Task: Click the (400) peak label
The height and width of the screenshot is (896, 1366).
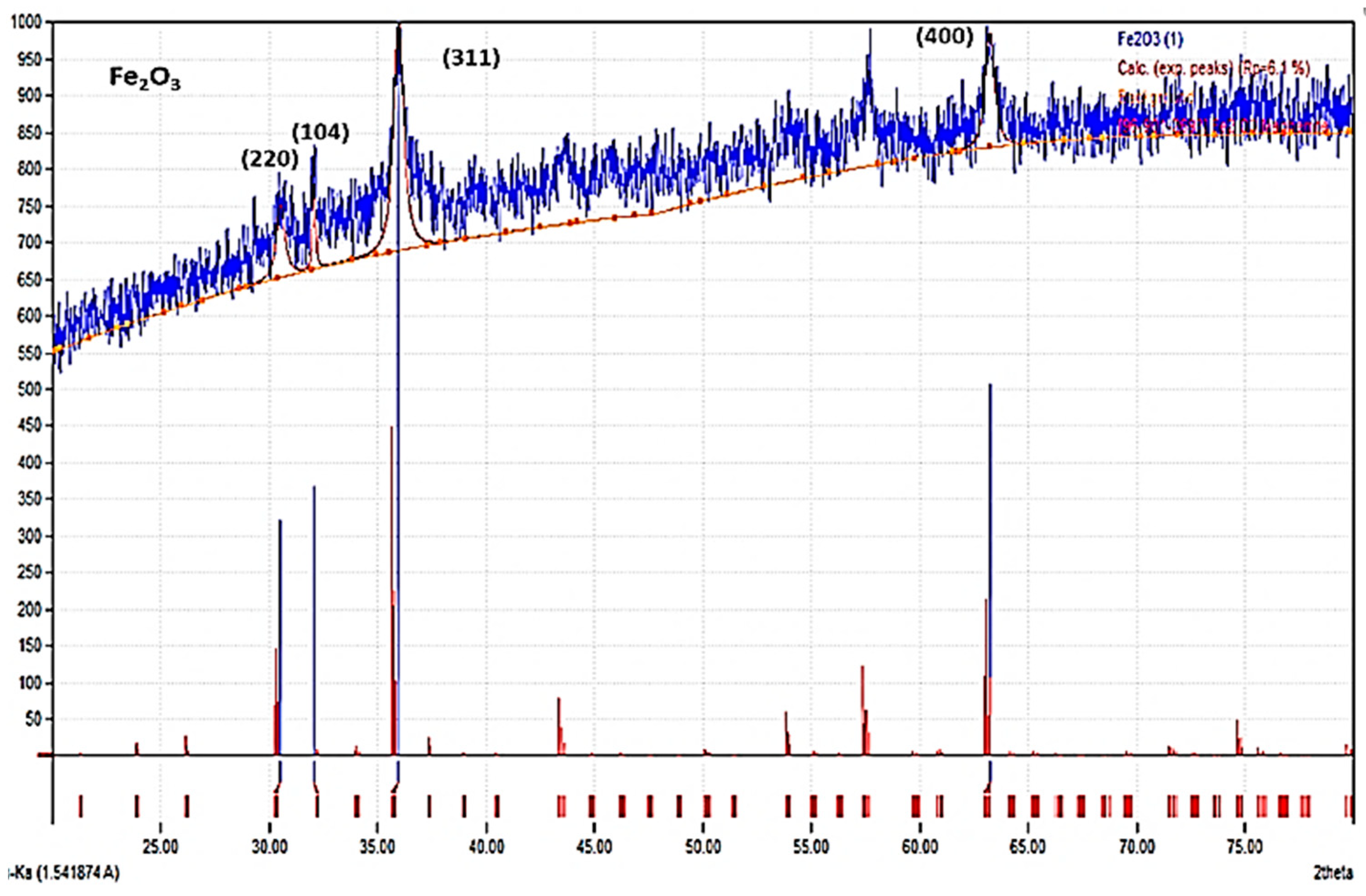Action: click(944, 37)
